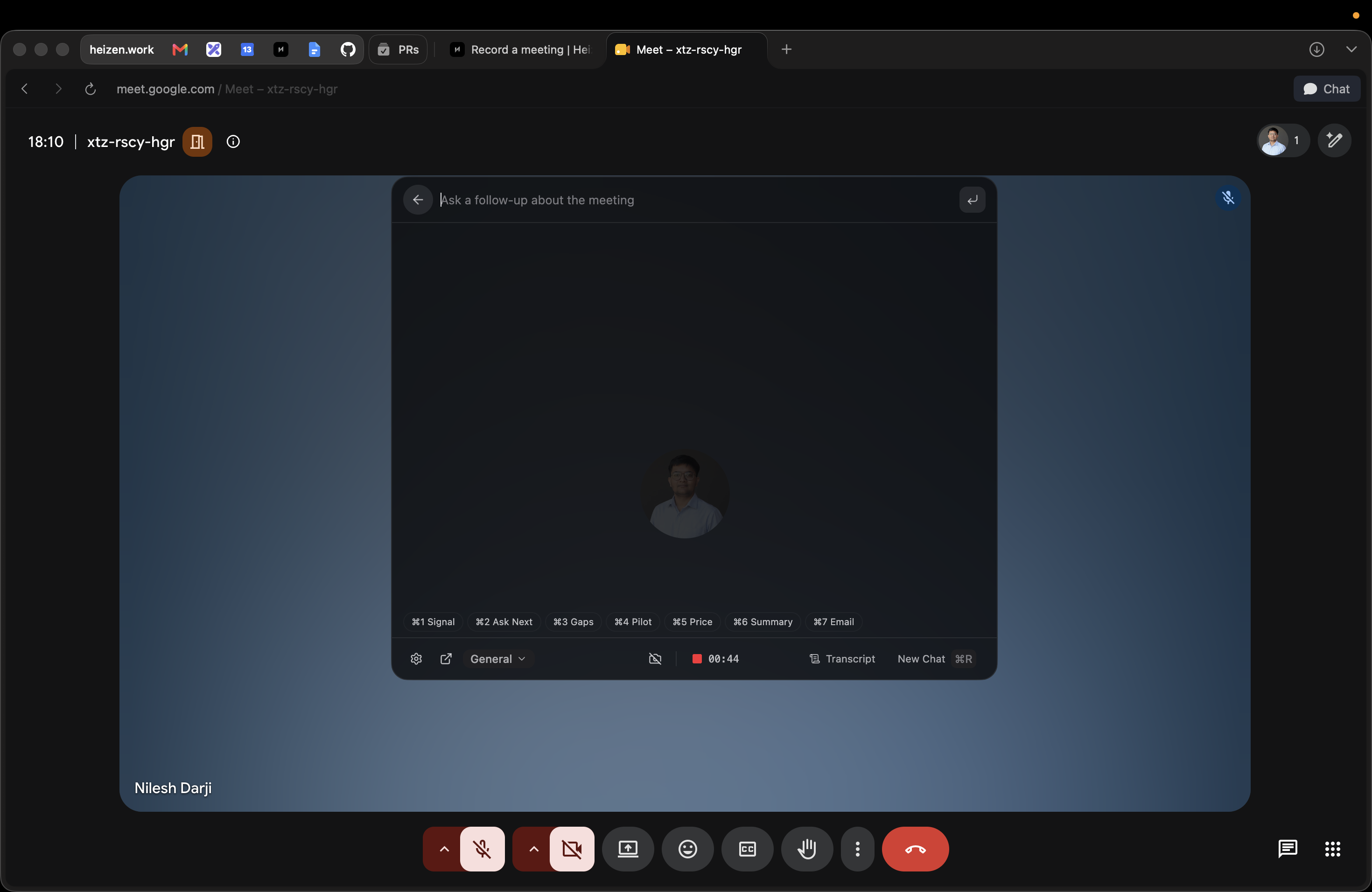Click the muted mic indicator on tile
The height and width of the screenshot is (892, 1372).
pos(1228,198)
